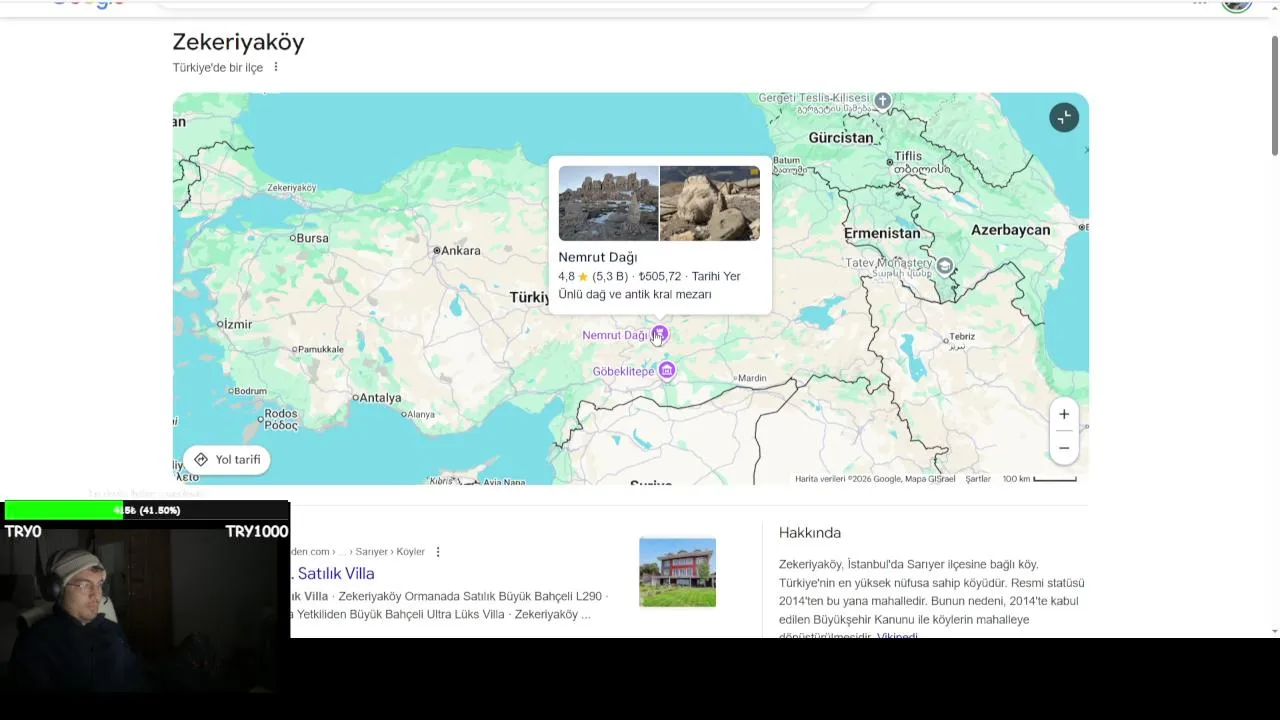The width and height of the screenshot is (1280, 720).
Task: Zoom out the map with minus button
Action: [x=1064, y=448]
